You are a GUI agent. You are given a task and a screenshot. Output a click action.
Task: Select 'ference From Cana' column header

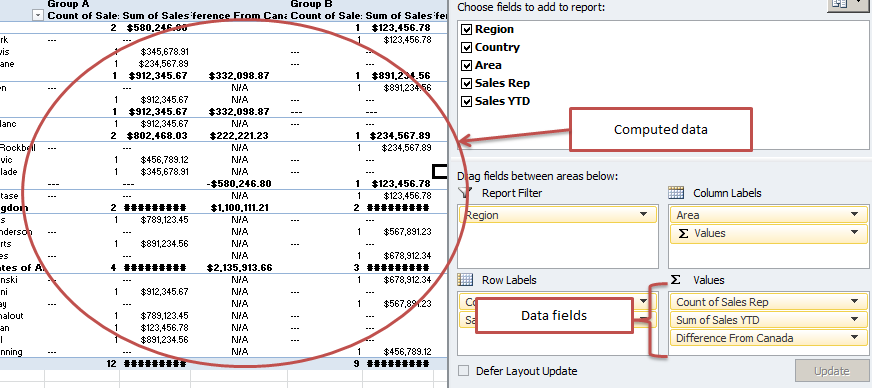tap(239, 16)
